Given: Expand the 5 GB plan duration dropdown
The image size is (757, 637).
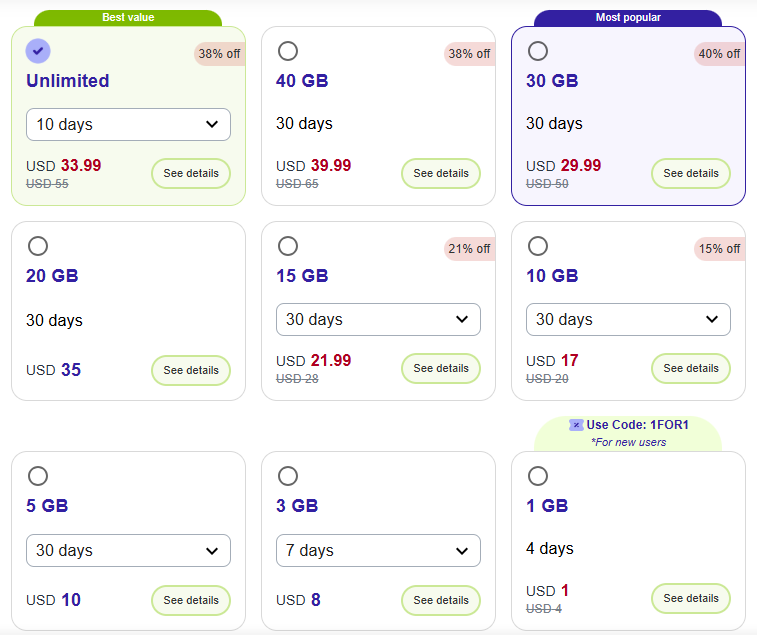Looking at the screenshot, I should pyautogui.click(x=128, y=551).
